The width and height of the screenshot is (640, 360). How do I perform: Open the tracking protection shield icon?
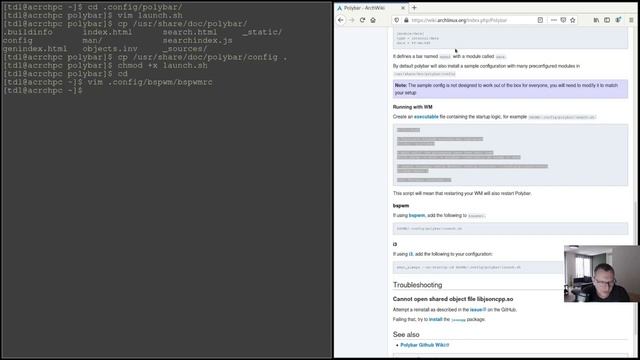point(396,20)
